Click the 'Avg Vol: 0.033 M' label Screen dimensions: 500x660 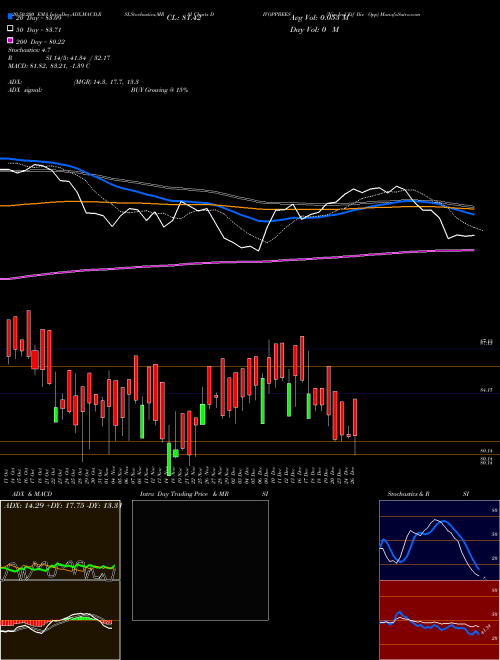[319, 18]
